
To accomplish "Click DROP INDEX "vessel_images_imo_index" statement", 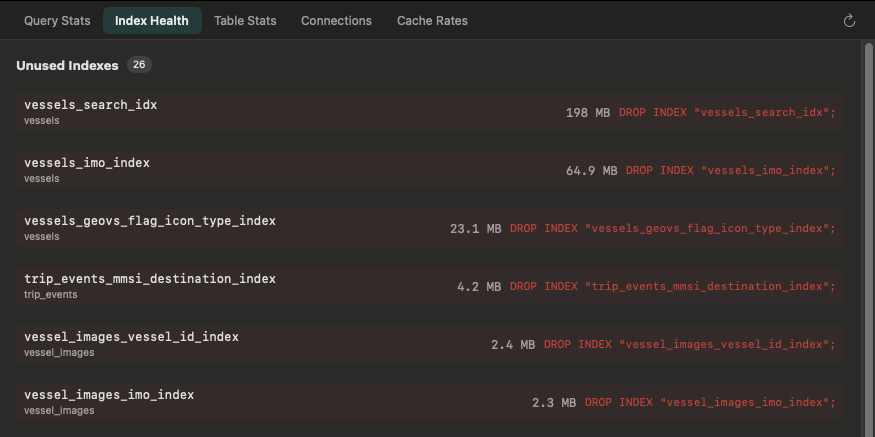I will click(710, 403).
